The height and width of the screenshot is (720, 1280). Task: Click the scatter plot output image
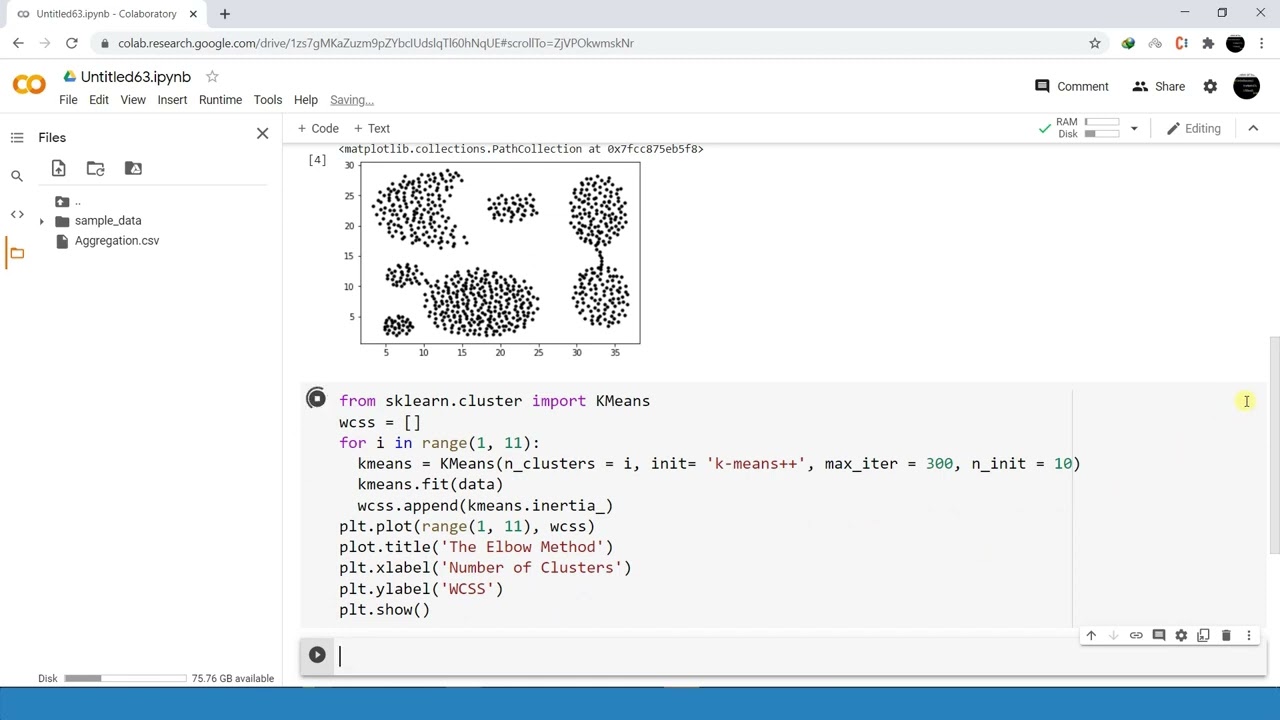492,259
